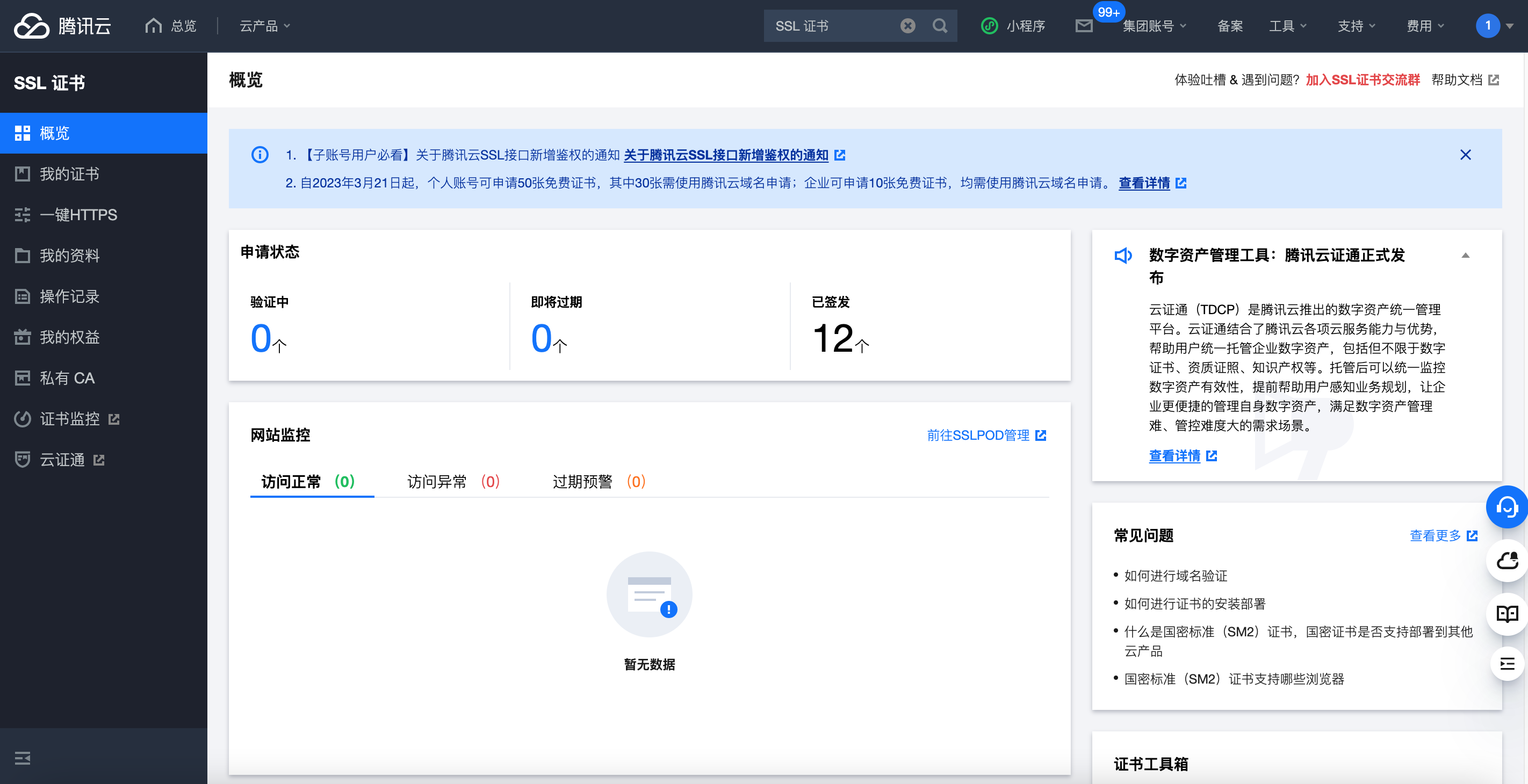1528x784 pixels.
Task: Click the 操作记录 sidebar icon
Action: tap(23, 296)
